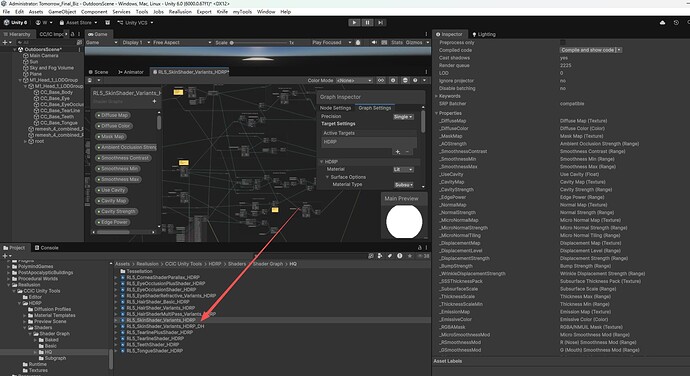Screen dimensions: 690x376
Task: Open Compile and show code dropdown
Action: pos(591,50)
